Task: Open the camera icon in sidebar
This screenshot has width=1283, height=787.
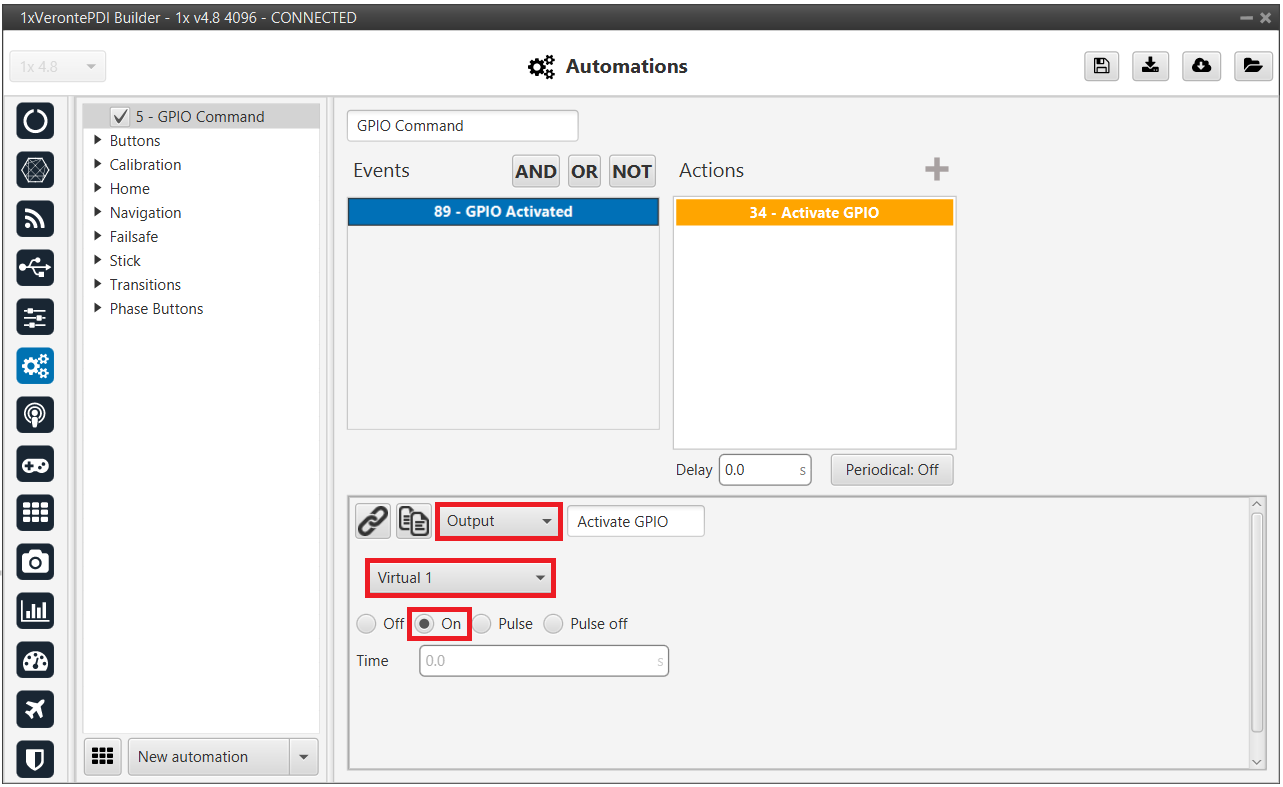Action: pos(35,563)
